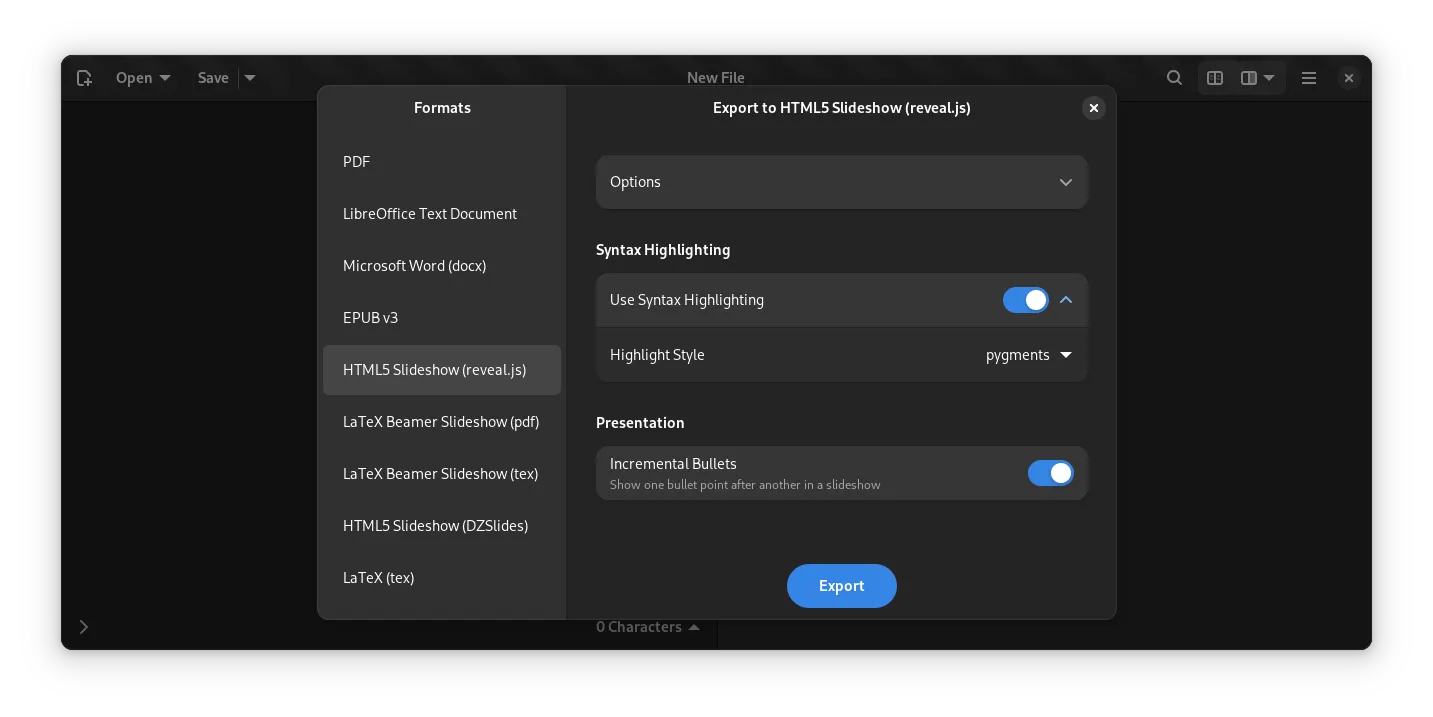Image resolution: width=1433 pixels, height=717 pixels.
Task: Disable Use Syntax Highlighting switch
Action: point(1025,300)
